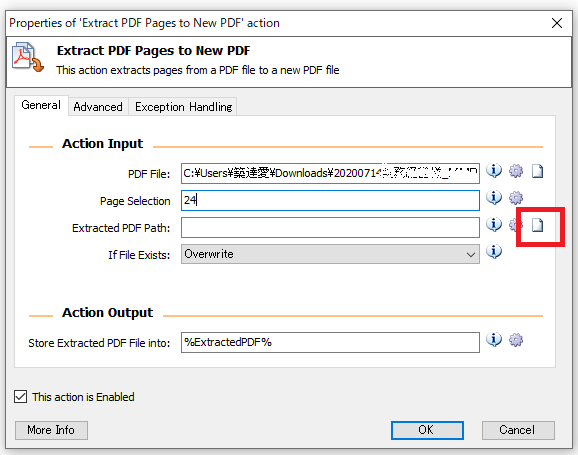Viewport: 578px width, 455px height.
Task: Select the General tab
Action: click(x=41, y=105)
